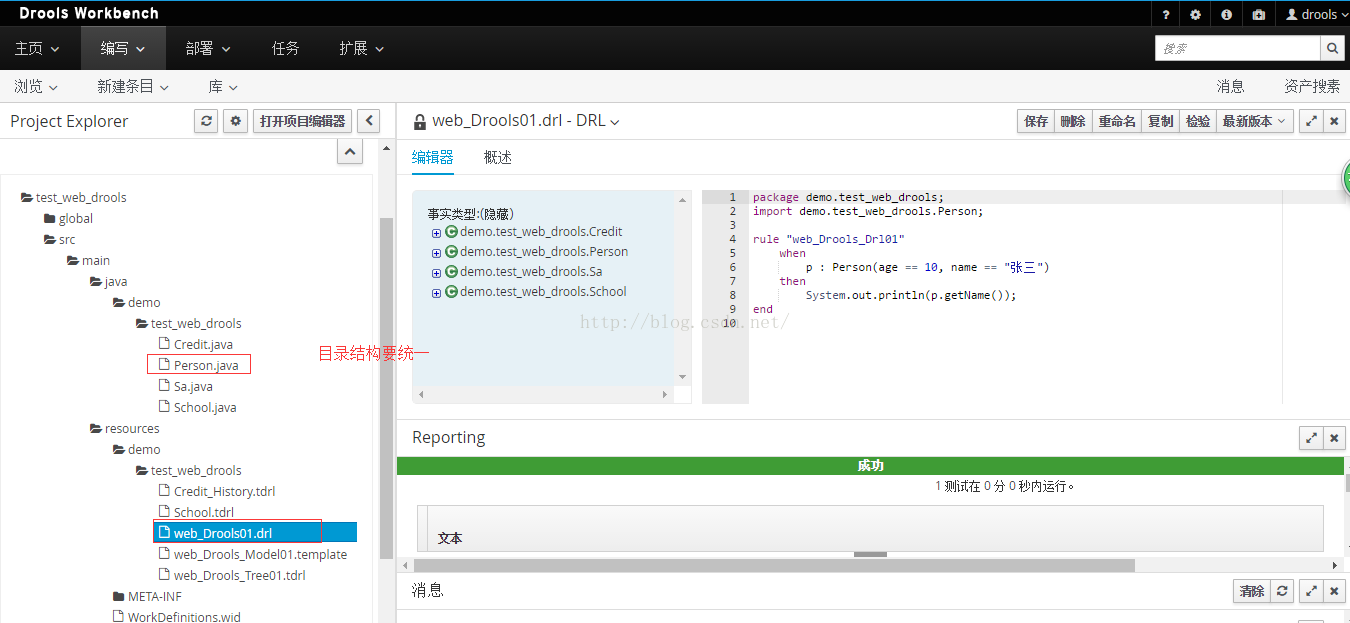Open Project Explorer gear options
1350x623 pixels.
[236, 121]
